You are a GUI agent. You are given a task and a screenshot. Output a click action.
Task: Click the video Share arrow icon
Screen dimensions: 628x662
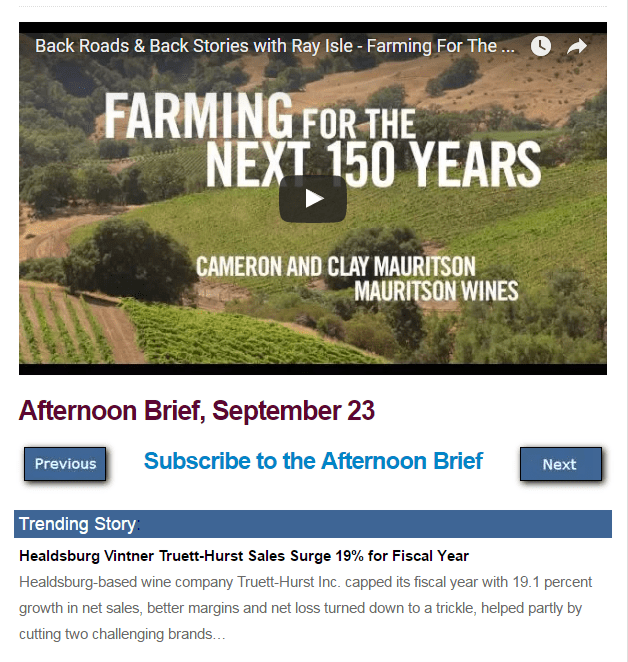(577, 46)
